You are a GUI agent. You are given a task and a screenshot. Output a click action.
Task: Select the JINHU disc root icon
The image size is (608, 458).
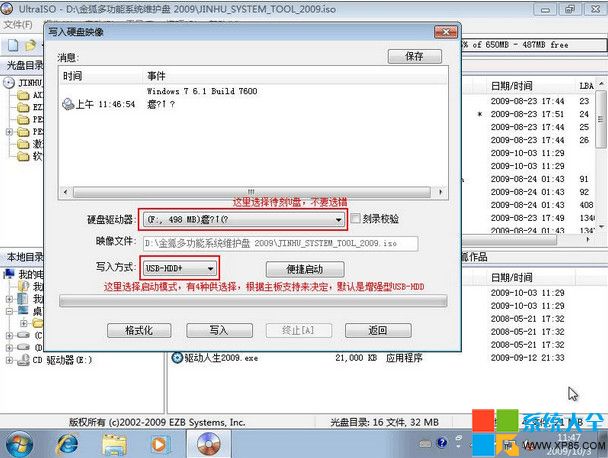9,83
